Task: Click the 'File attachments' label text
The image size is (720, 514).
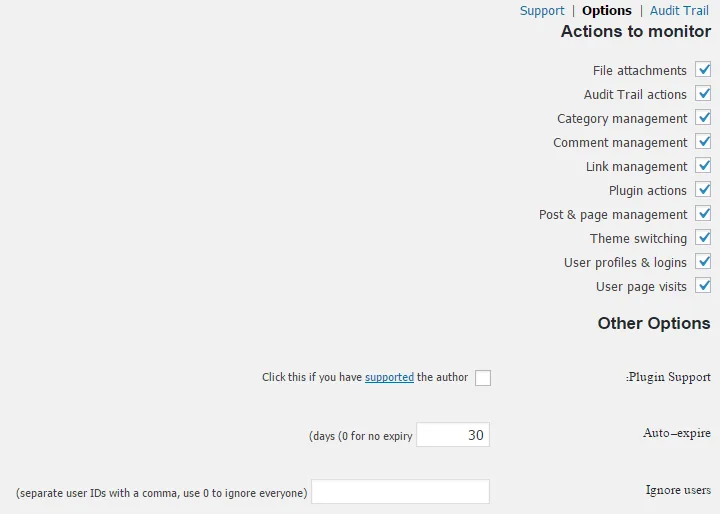Action: [640, 70]
